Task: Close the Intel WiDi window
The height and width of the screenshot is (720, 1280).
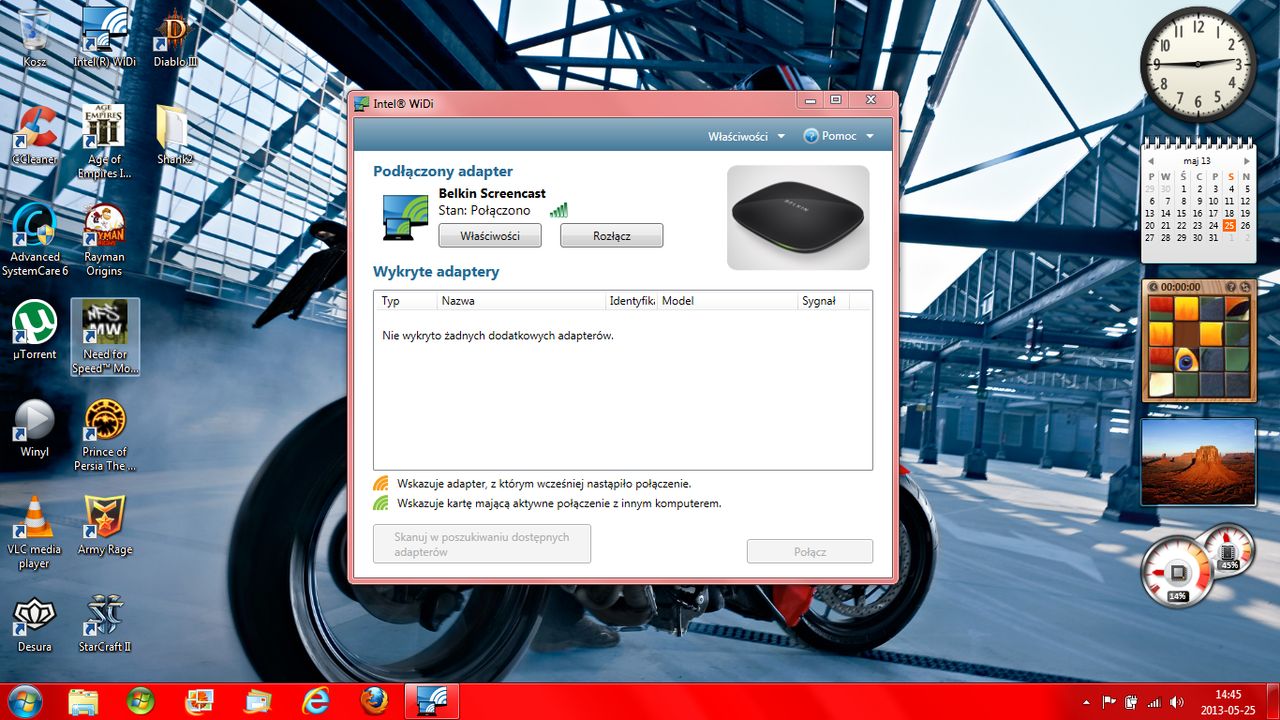Action: click(871, 100)
